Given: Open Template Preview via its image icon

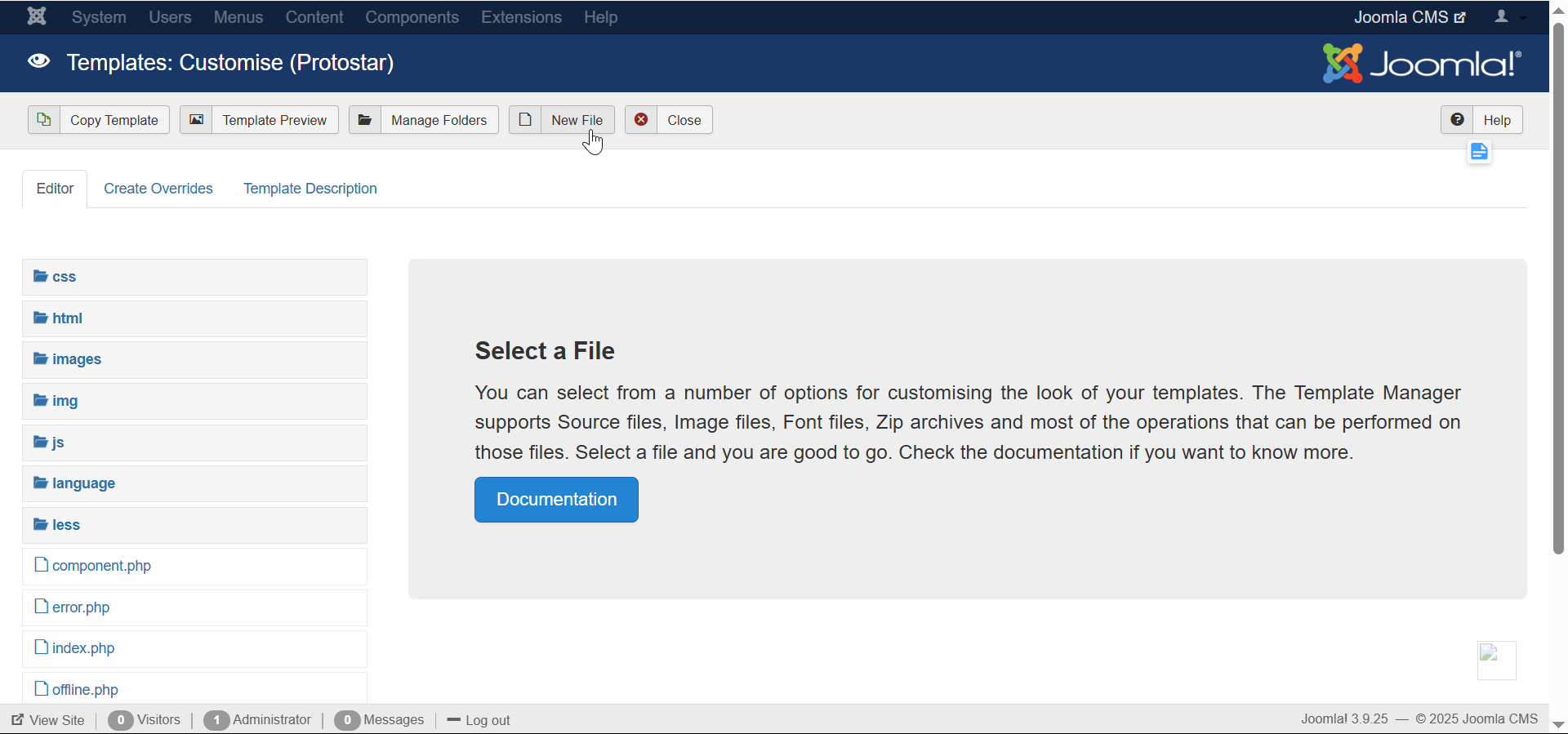Looking at the screenshot, I should point(196,120).
